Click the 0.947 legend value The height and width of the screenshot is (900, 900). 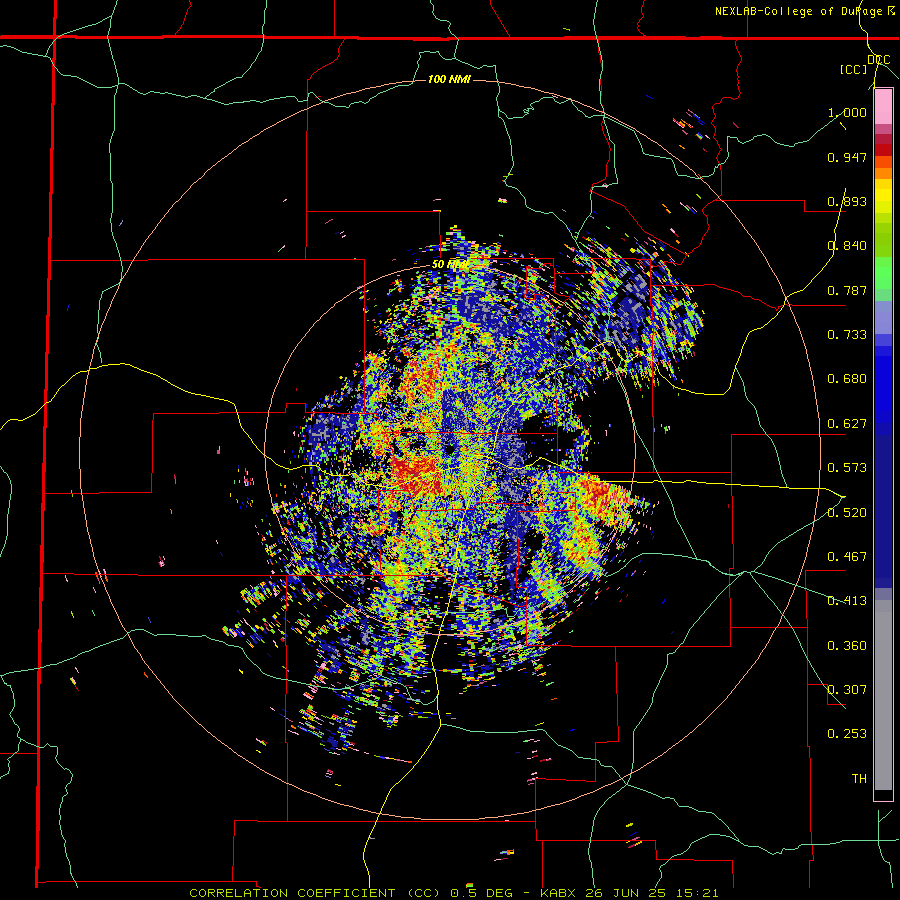(x=847, y=157)
